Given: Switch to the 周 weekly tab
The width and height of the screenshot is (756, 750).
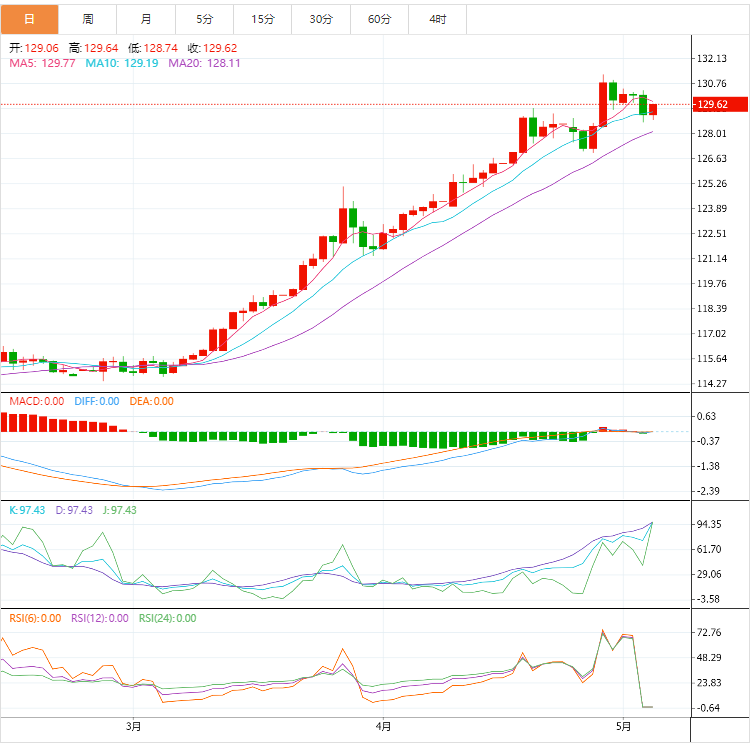Looking at the screenshot, I should coord(88,19).
